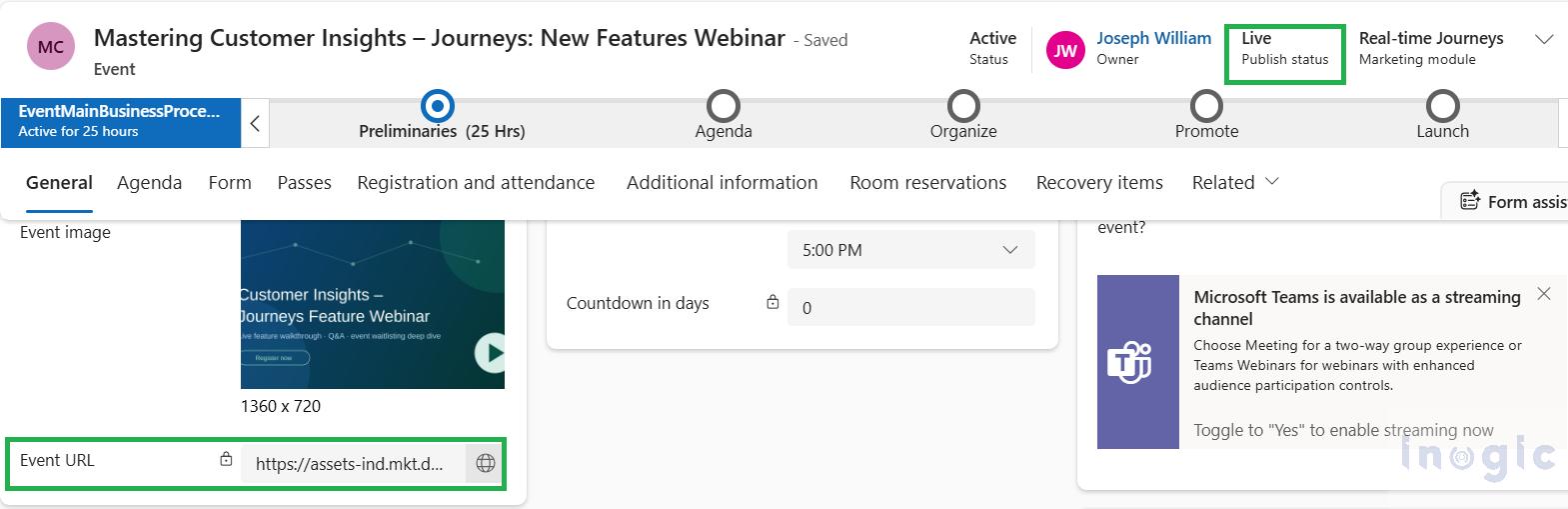Open the Passes tab
The height and width of the screenshot is (509, 1568).
[x=304, y=183]
